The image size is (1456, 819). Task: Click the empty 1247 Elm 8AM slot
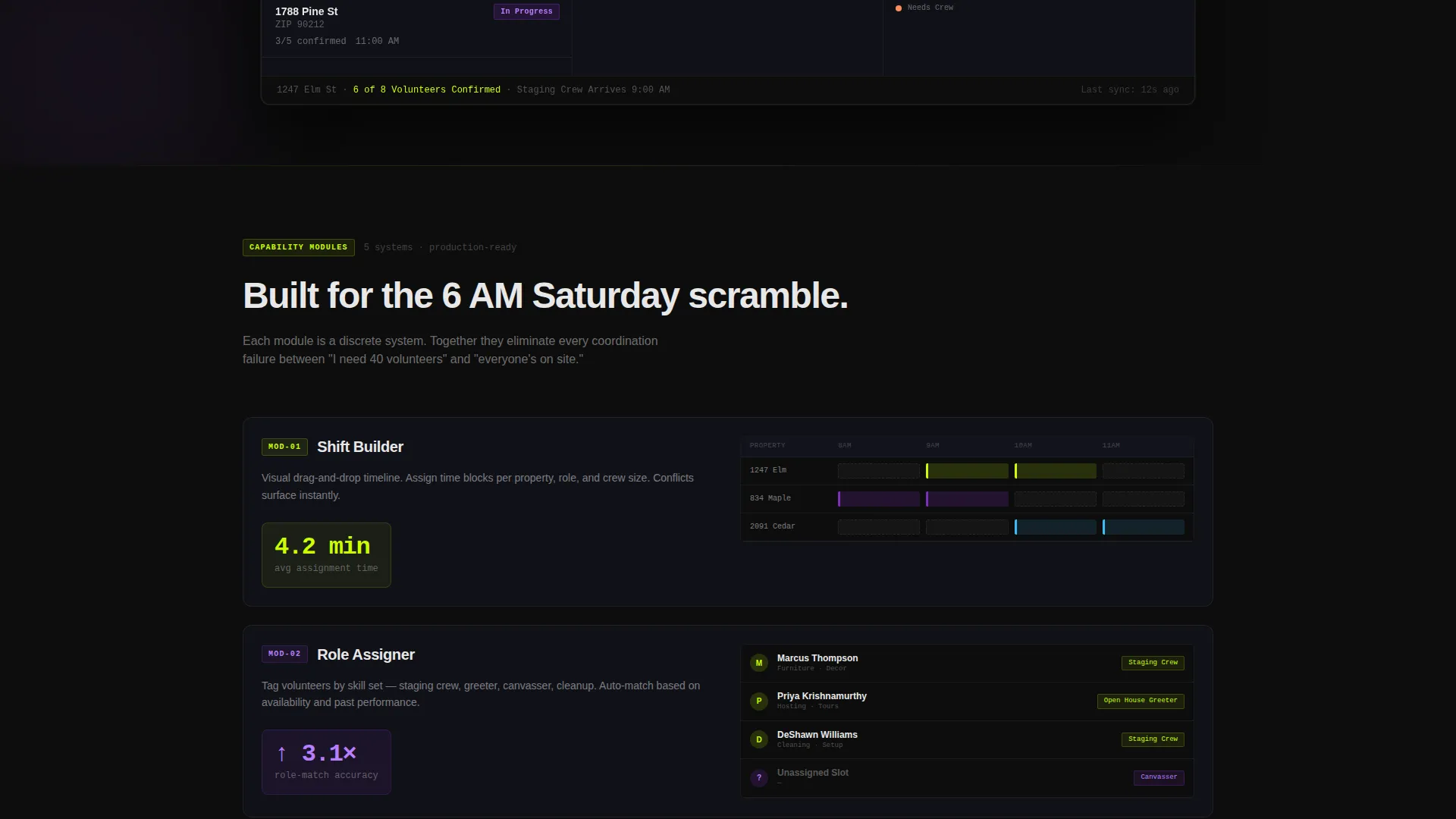click(879, 471)
